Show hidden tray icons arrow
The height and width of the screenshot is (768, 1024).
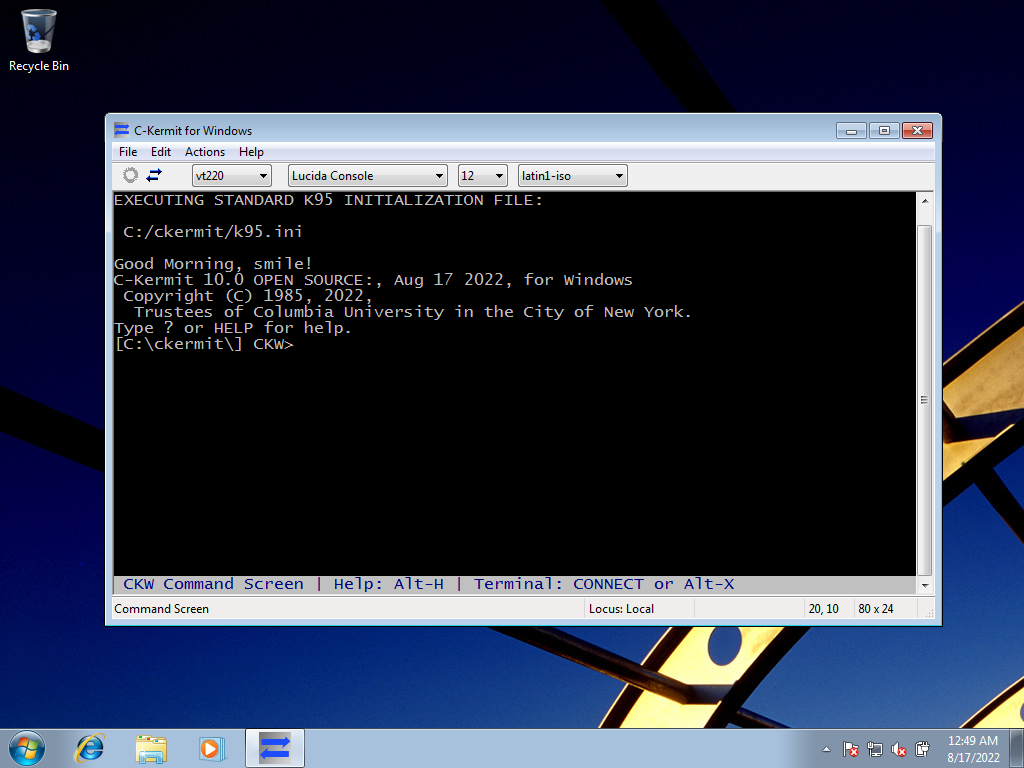click(826, 749)
